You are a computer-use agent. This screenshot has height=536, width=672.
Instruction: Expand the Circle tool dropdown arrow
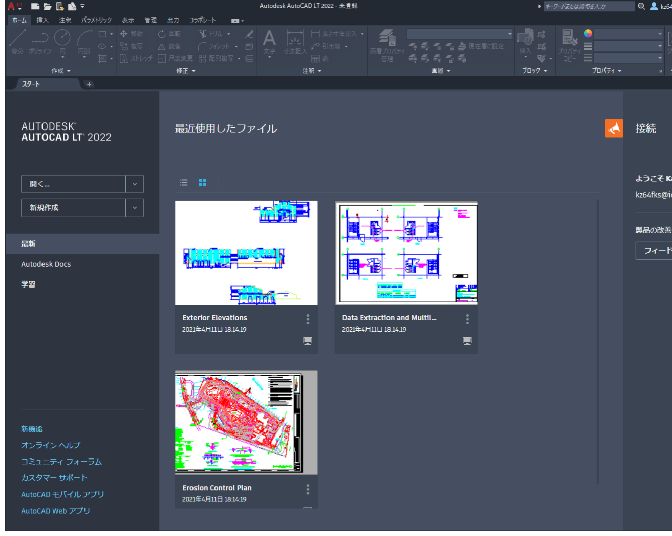click(63, 57)
